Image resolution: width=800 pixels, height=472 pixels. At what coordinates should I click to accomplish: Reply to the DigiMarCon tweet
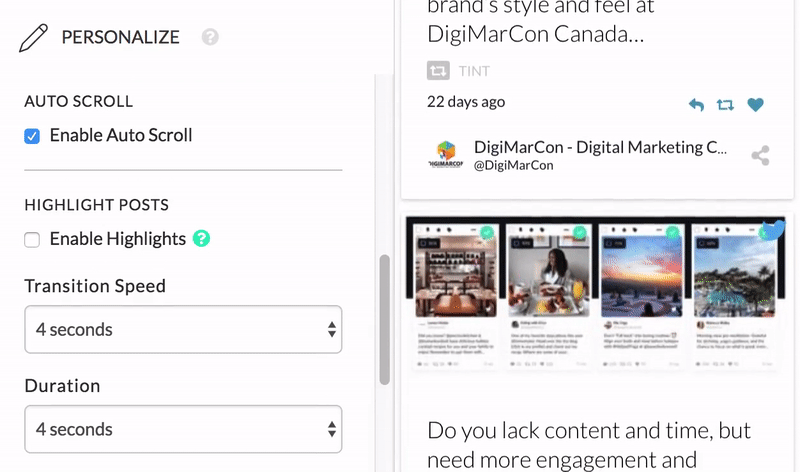pyautogui.click(x=696, y=105)
